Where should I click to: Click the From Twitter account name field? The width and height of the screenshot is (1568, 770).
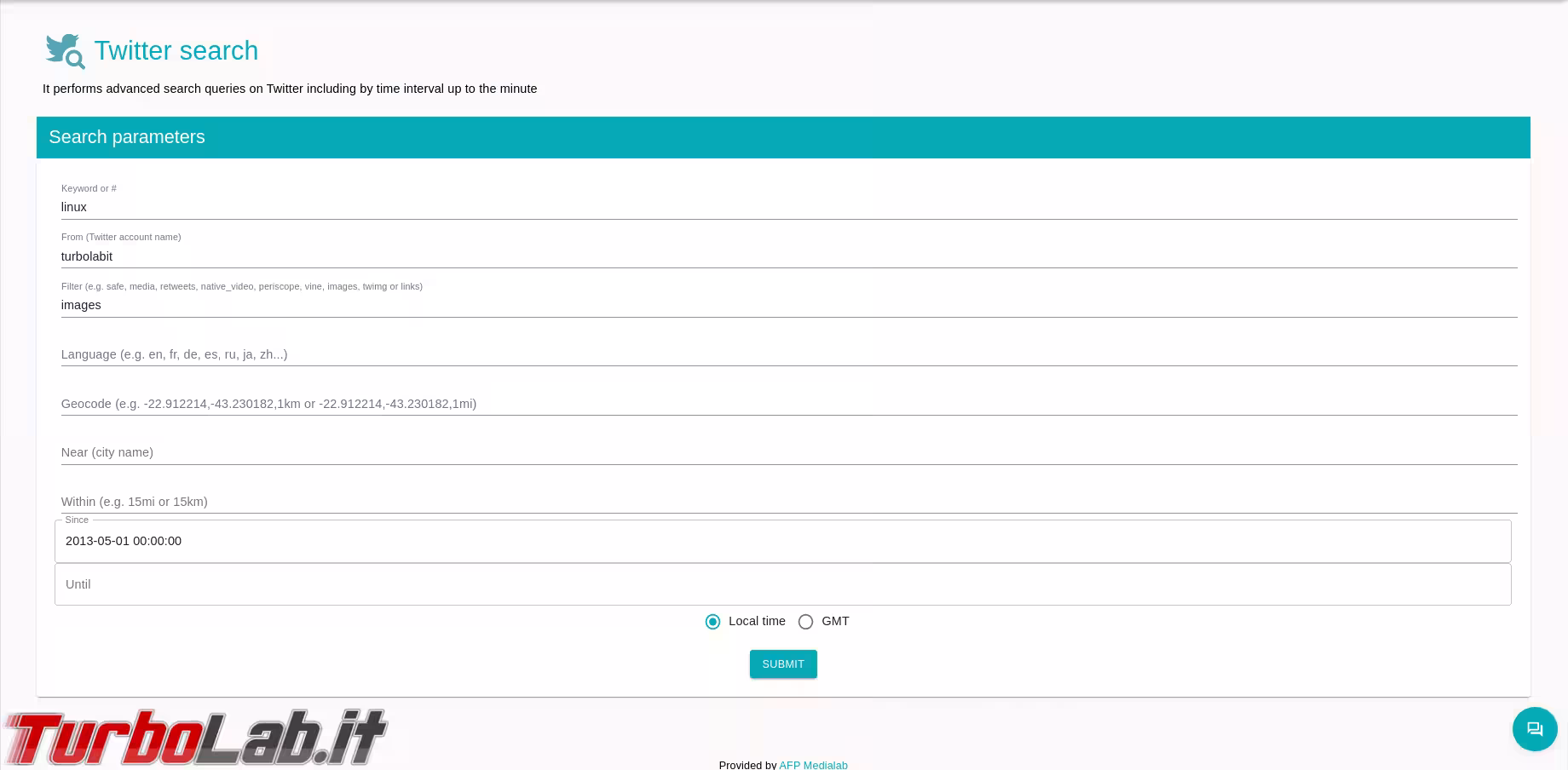[788, 256]
